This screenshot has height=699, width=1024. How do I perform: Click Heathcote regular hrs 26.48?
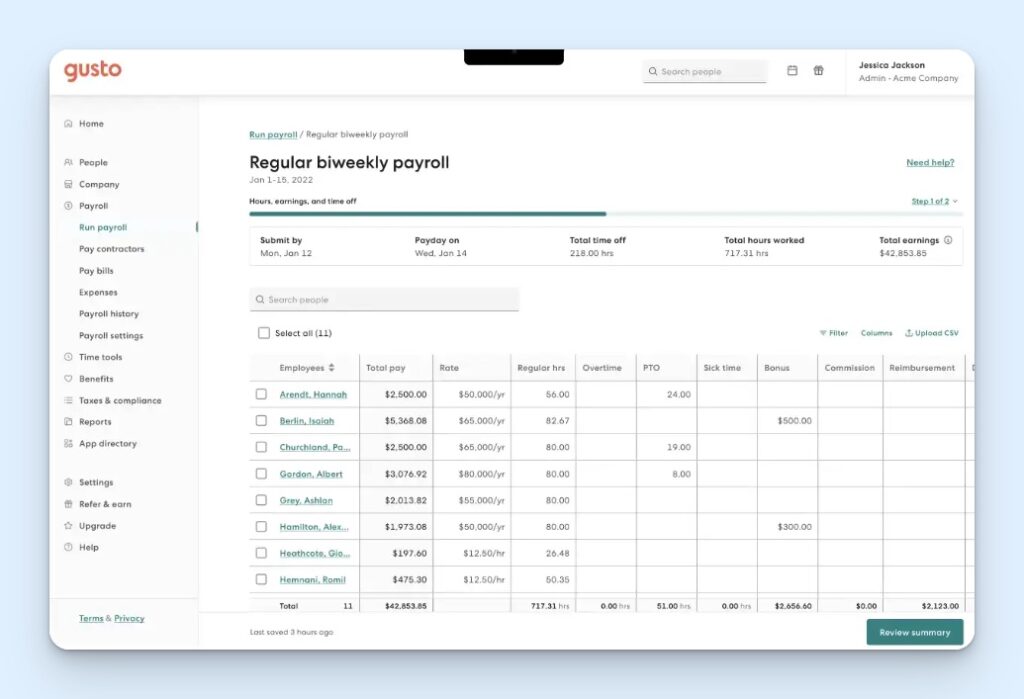[x=543, y=553]
